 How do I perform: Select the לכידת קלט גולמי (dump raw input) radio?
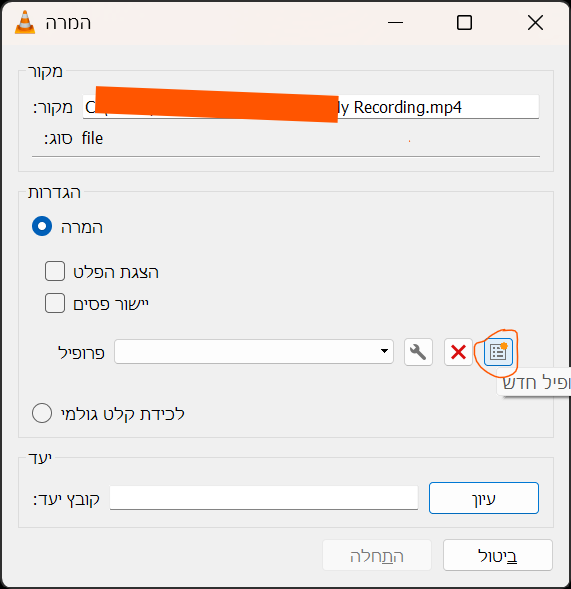pos(42,413)
